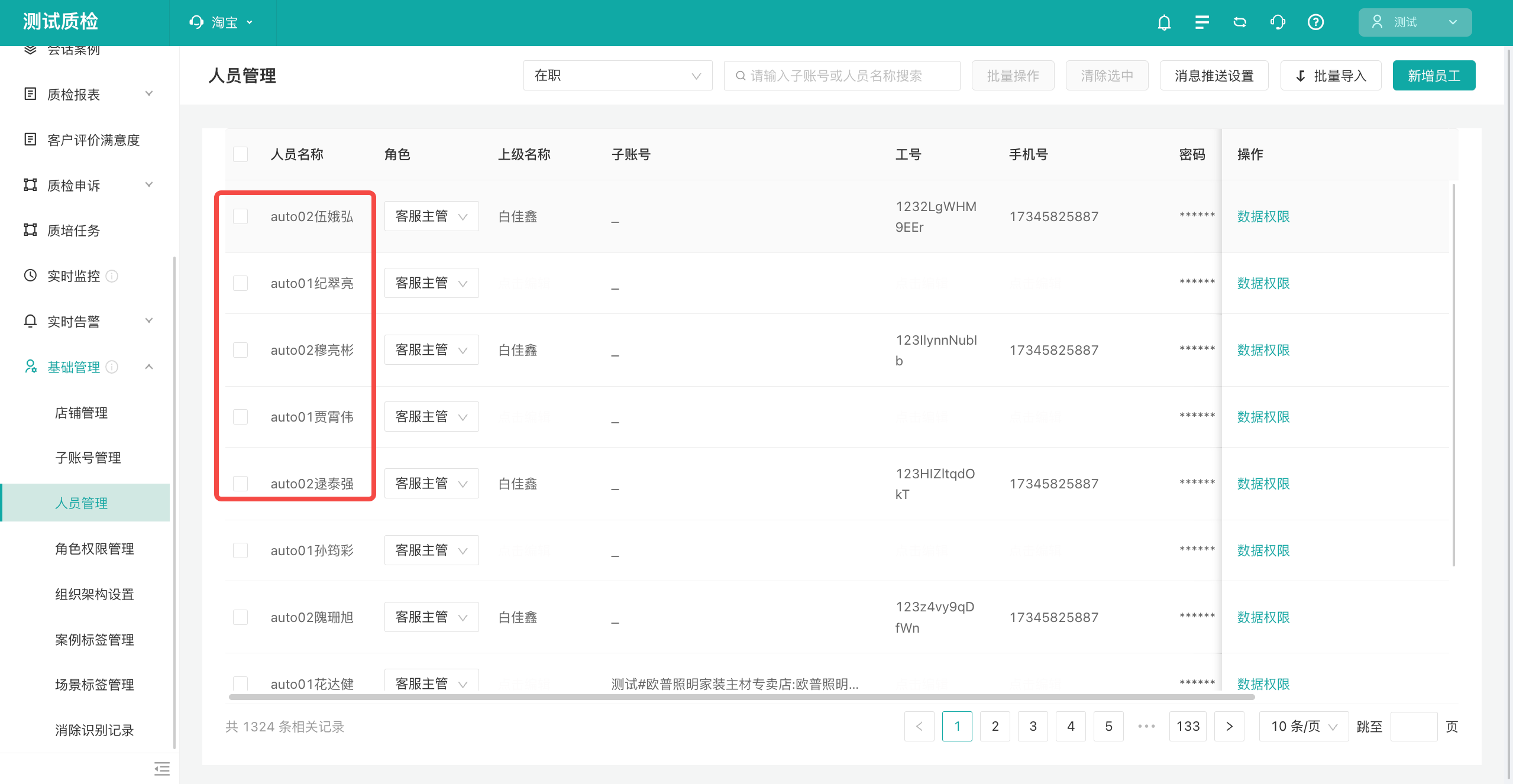The width and height of the screenshot is (1513, 784).
Task: Open role dropdown for auto02穆亮彬
Action: (x=431, y=350)
